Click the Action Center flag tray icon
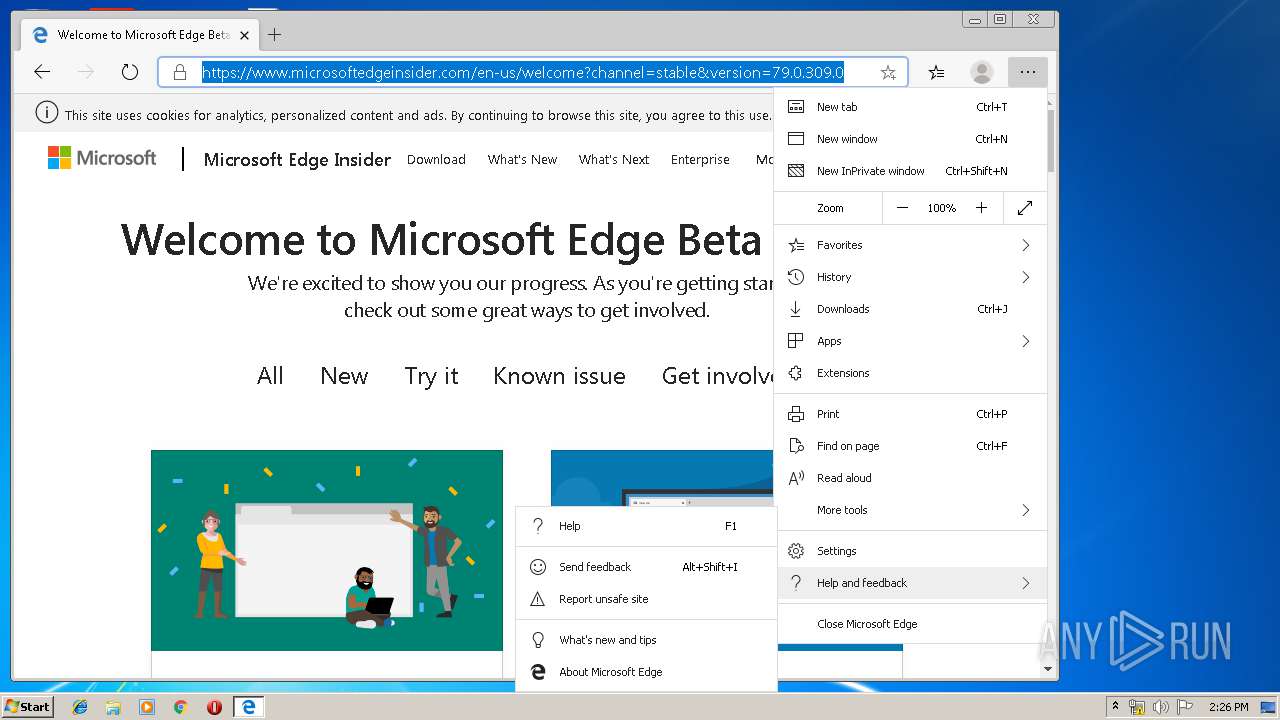1280x720 pixels. pyautogui.click(x=1184, y=707)
